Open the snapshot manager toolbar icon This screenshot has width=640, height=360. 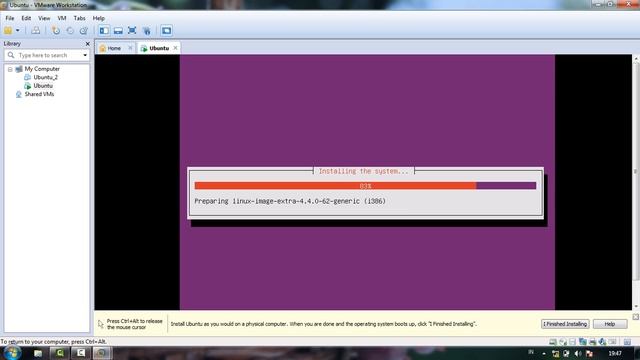tap(84, 31)
